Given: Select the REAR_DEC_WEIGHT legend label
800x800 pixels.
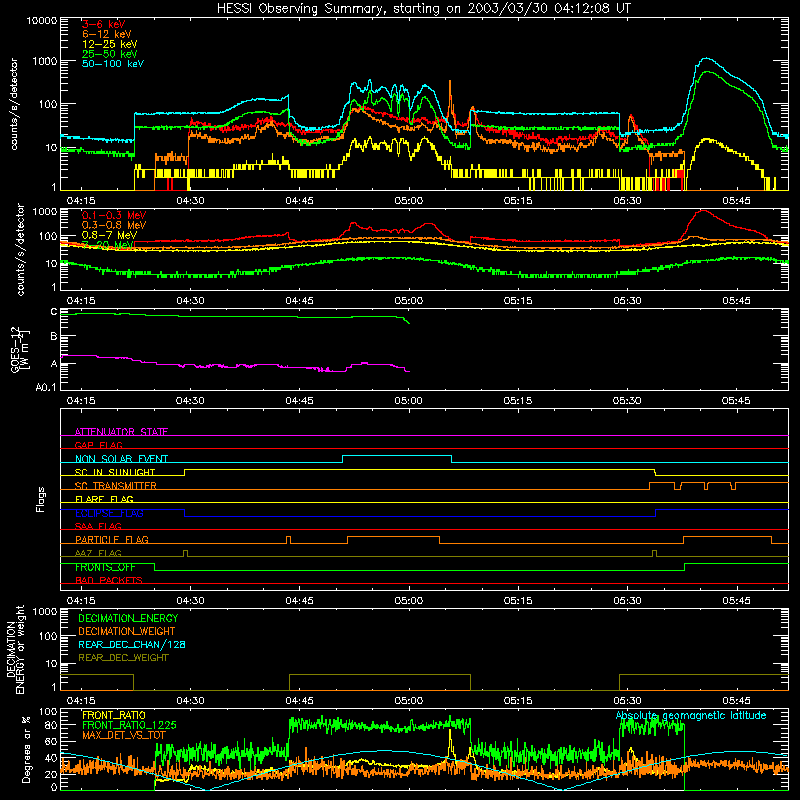Looking at the screenshot, I should coord(123,658).
